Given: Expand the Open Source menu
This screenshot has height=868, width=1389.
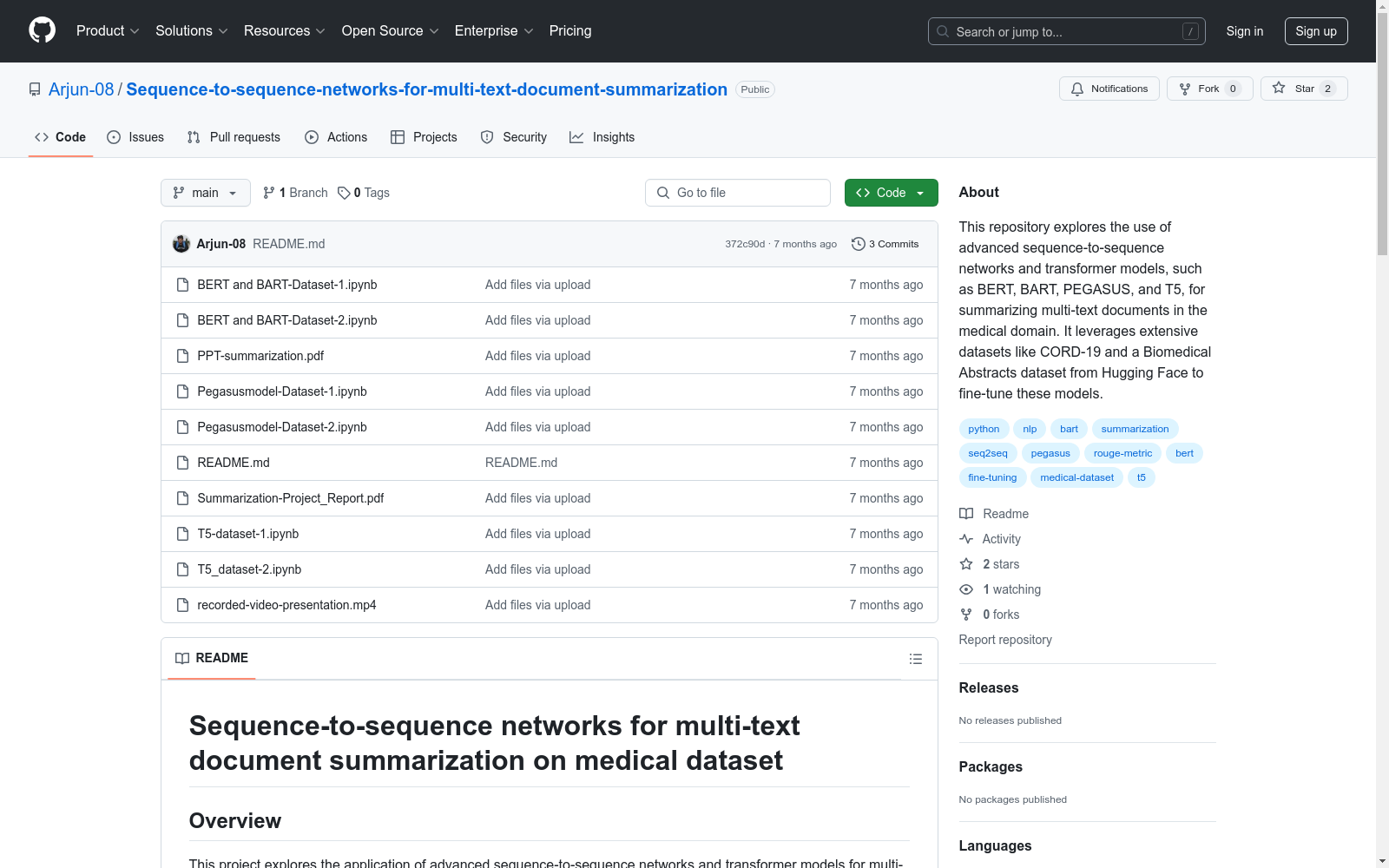Looking at the screenshot, I should coord(390,31).
